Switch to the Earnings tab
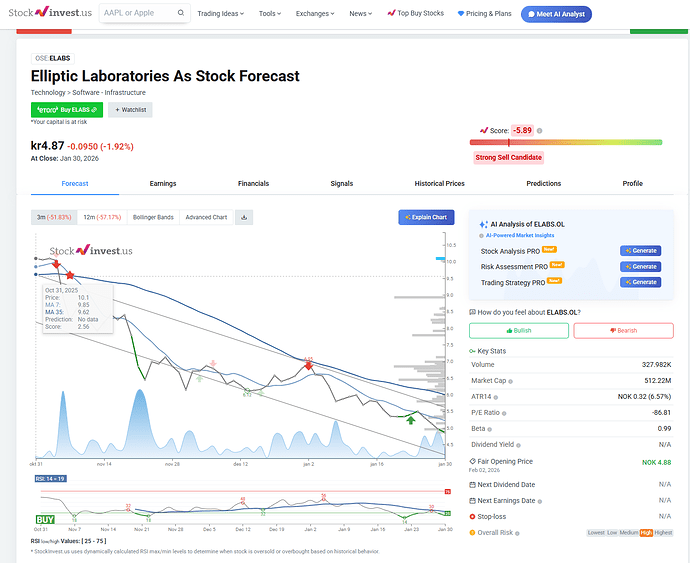Screen dimensions: 690x563 163,184
